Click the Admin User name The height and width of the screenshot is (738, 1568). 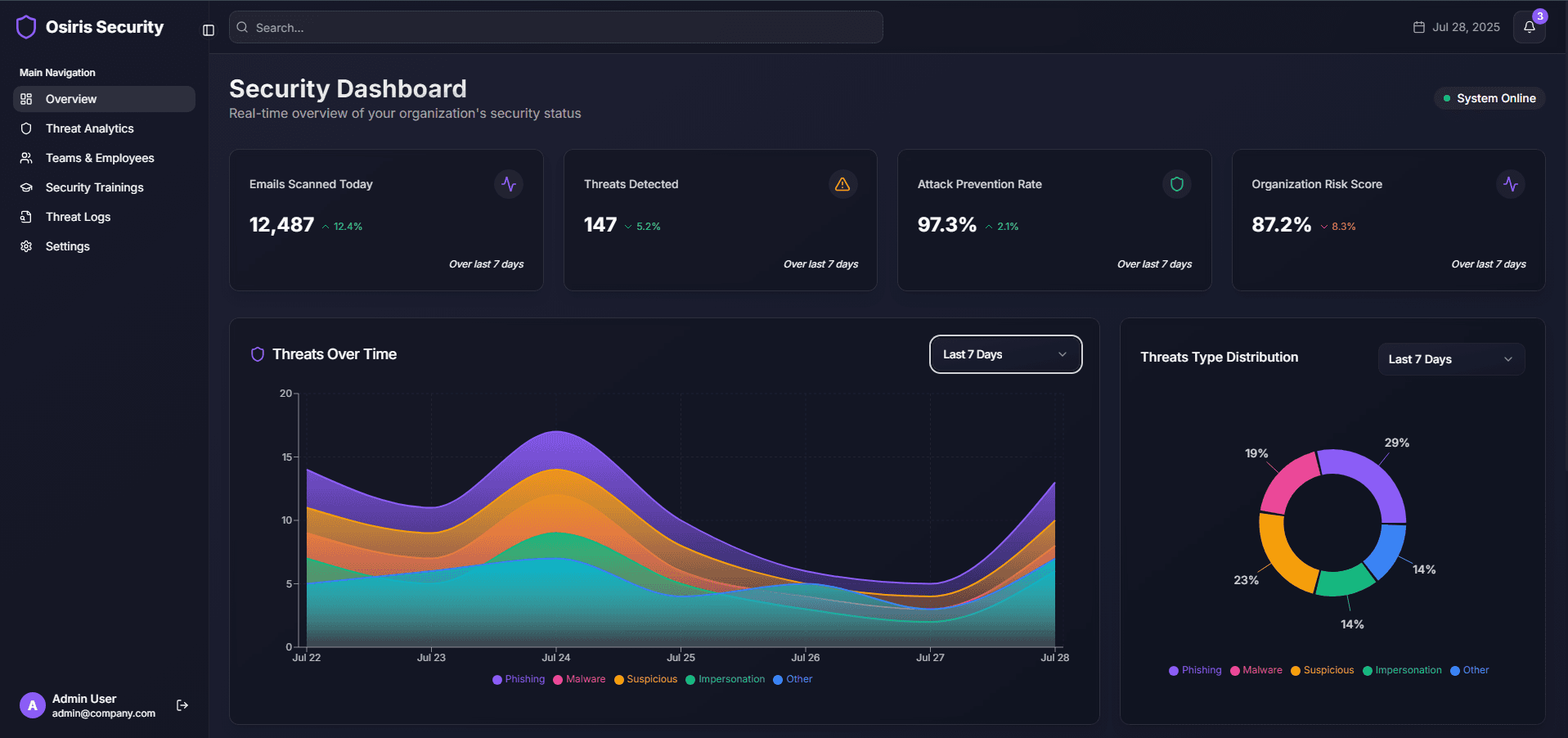pos(84,699)
